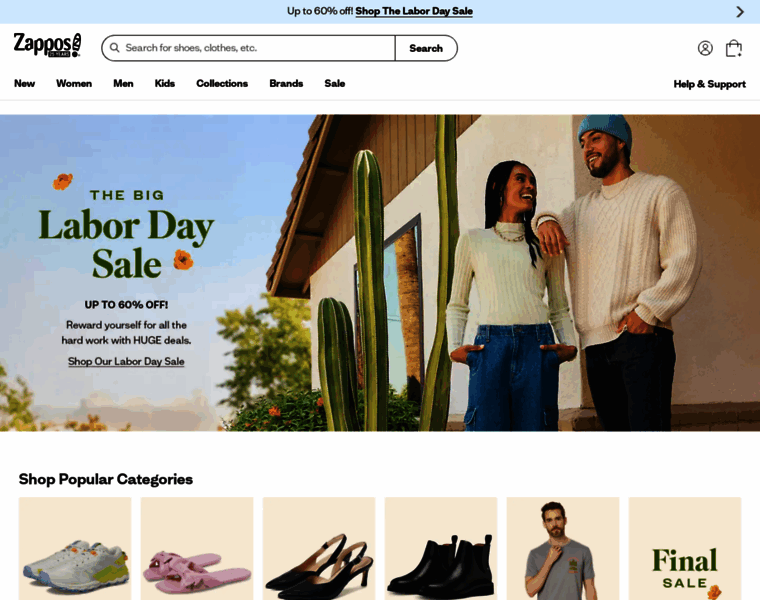This screenshot has width=760, height=600.
Task: Open the Final Sale category tile
Action: 685,549
